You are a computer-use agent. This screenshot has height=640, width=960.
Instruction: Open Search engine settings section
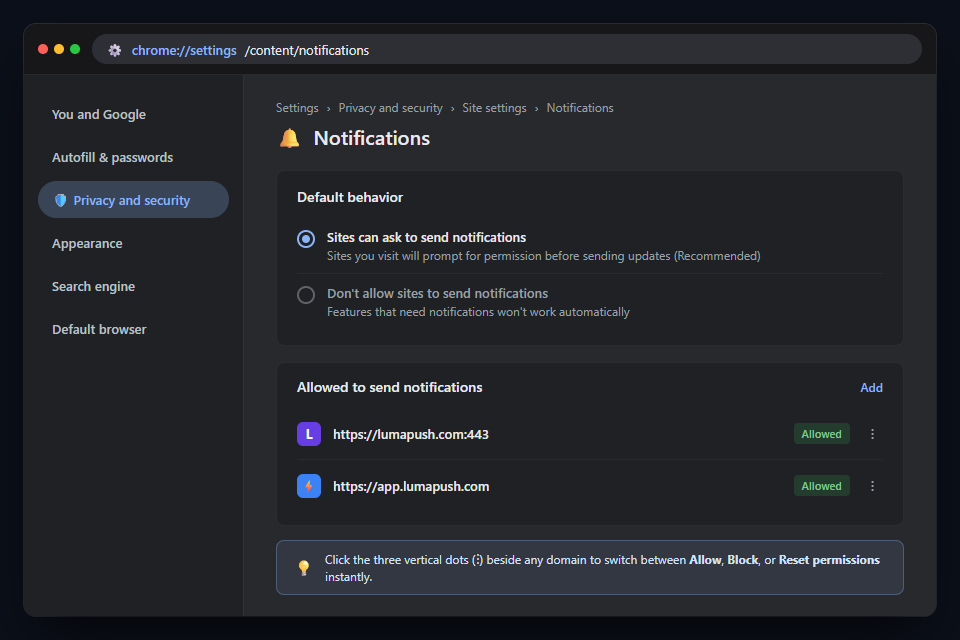[x=93, y=286]
